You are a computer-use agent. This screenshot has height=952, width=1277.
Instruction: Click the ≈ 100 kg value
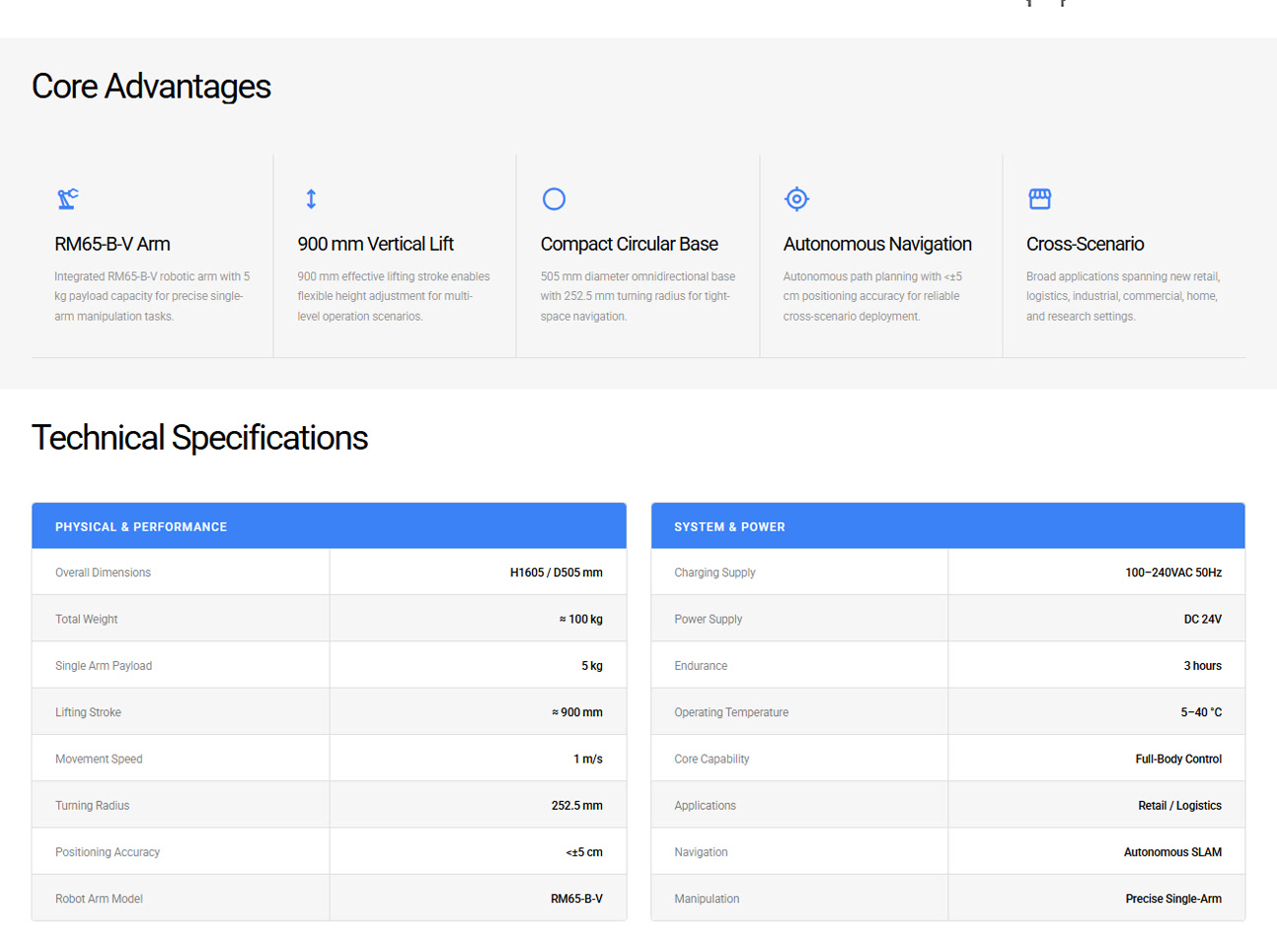pos(580,620)
